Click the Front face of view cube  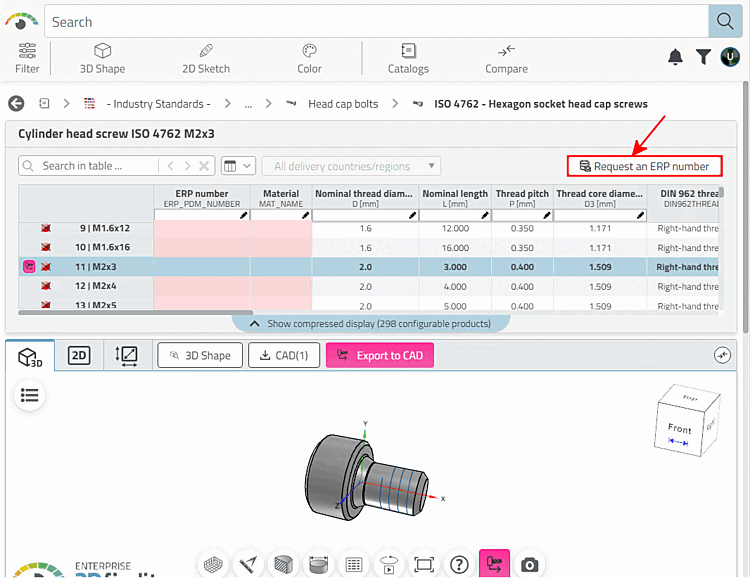(x=679, y=428)
